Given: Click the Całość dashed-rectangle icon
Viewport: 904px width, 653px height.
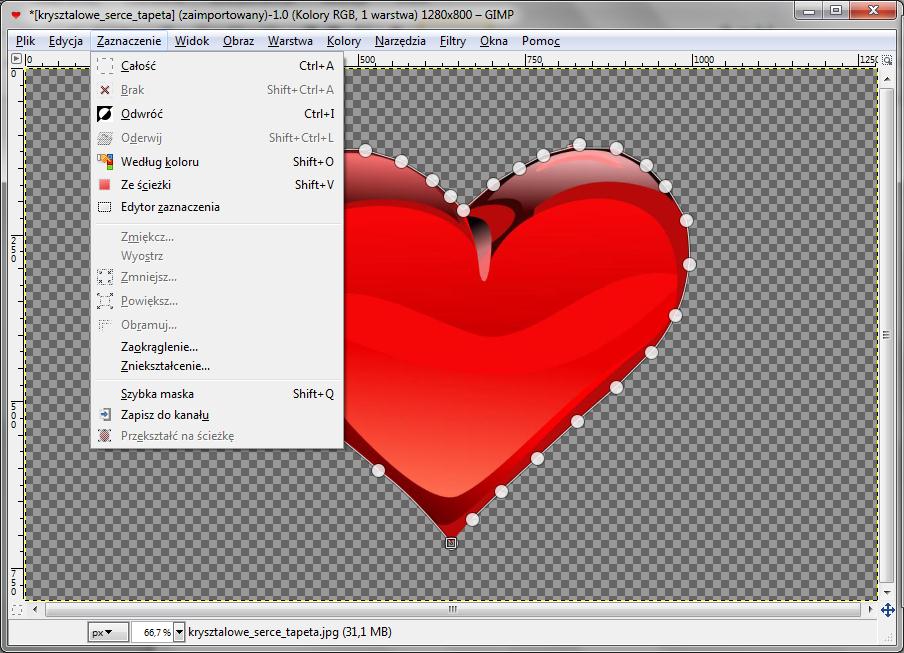Looking at the screenshot, I should [105, 66].
